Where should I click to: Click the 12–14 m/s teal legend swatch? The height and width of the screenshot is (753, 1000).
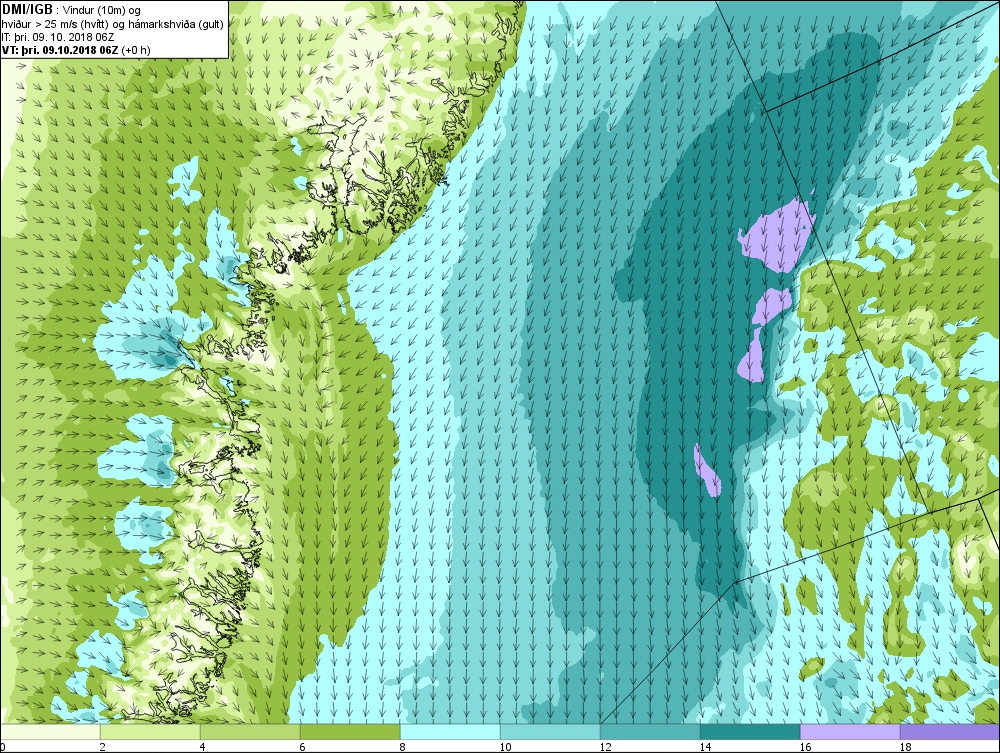[x=650, y=731]
